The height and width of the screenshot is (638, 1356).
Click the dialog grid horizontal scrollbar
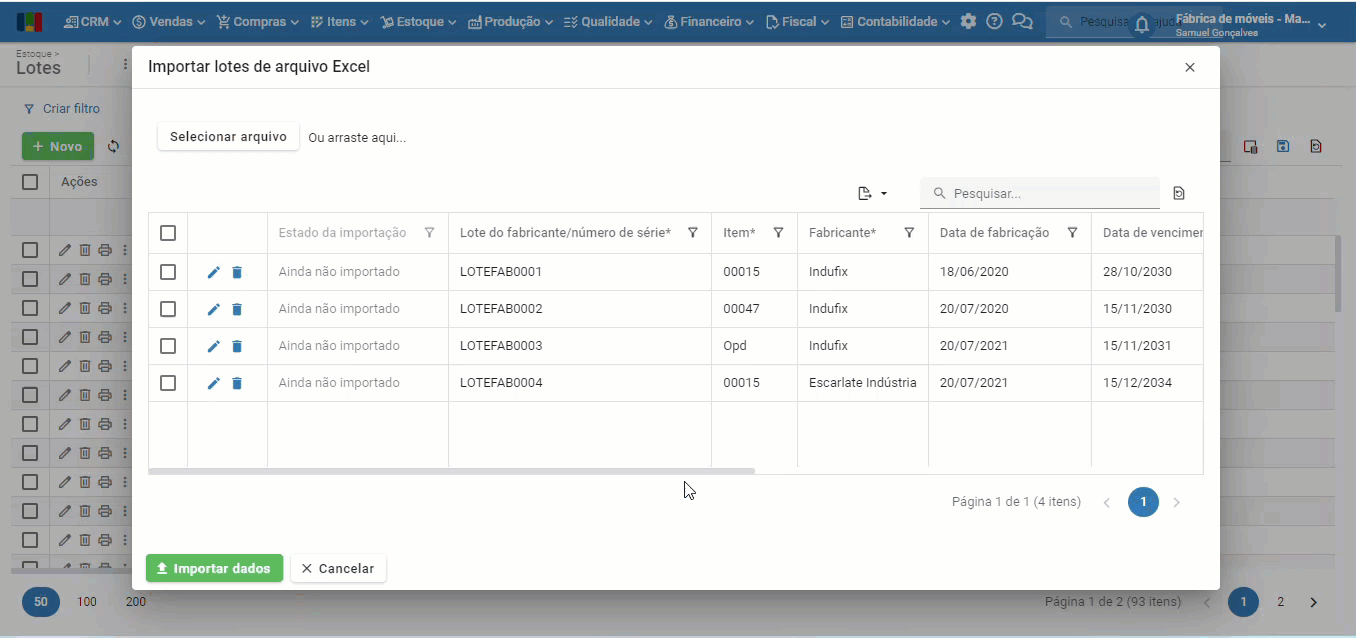click(x=451, y=470)
